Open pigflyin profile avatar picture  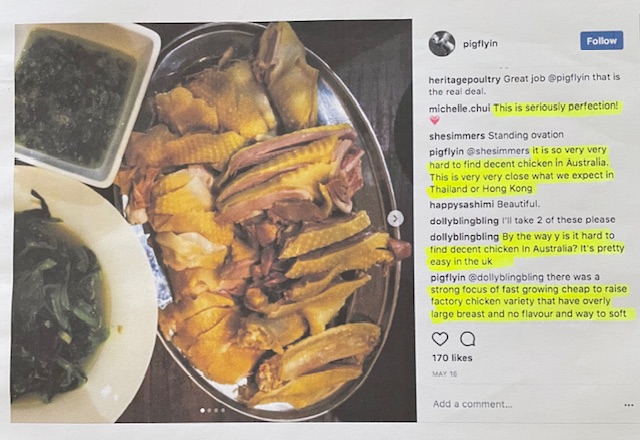pyautogui.click(x=442, y=43)
